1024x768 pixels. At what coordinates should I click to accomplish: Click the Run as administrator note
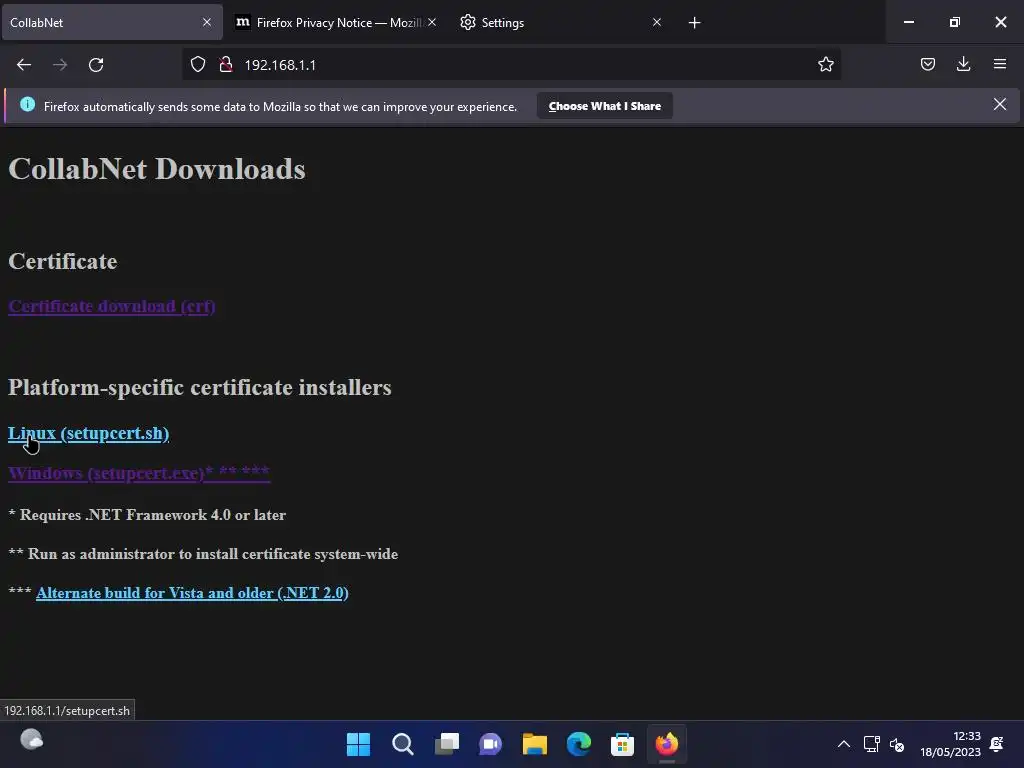[203, 554]
